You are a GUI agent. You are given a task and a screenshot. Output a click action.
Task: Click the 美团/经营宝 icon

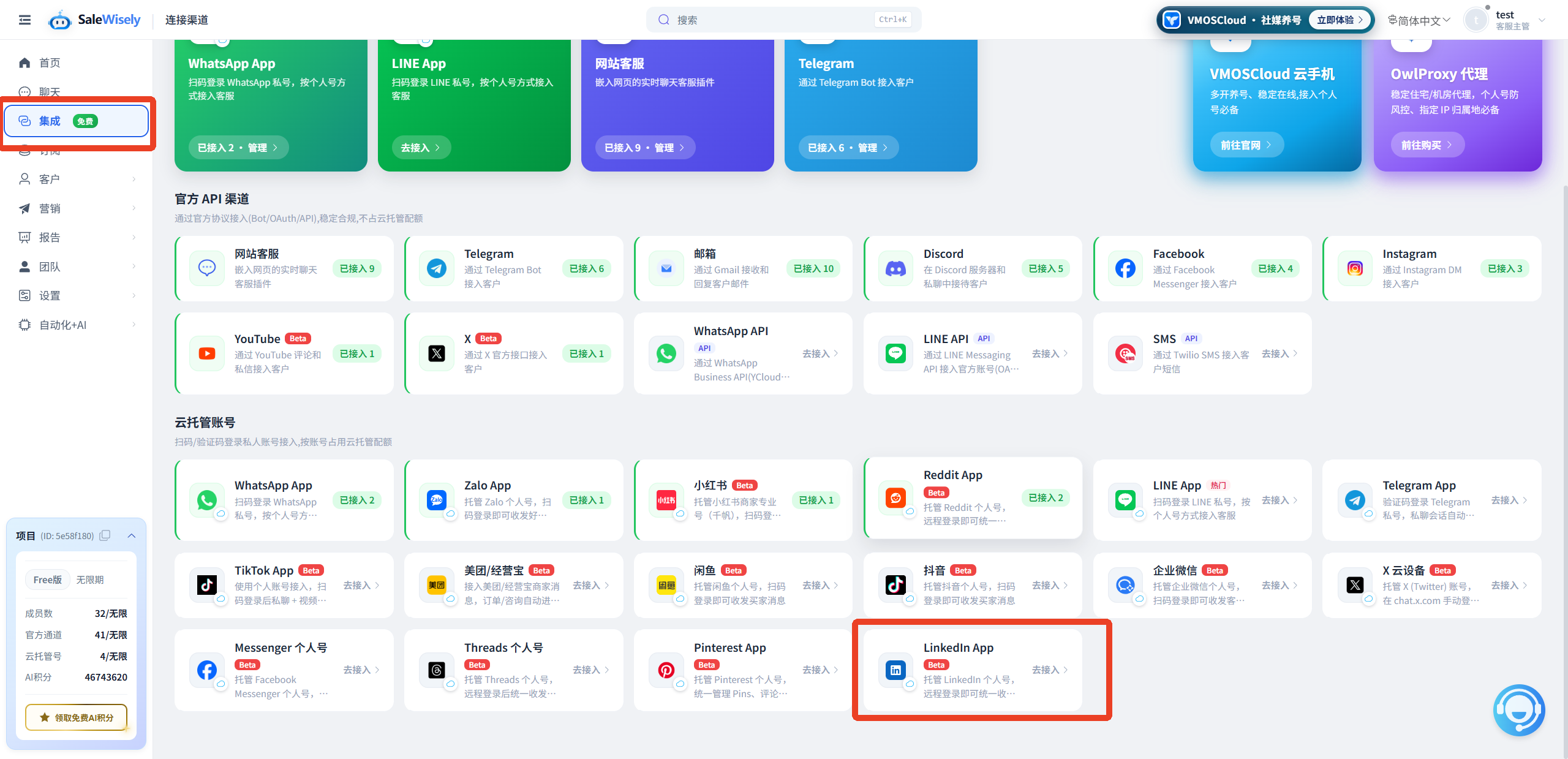(x=437, y=585)
